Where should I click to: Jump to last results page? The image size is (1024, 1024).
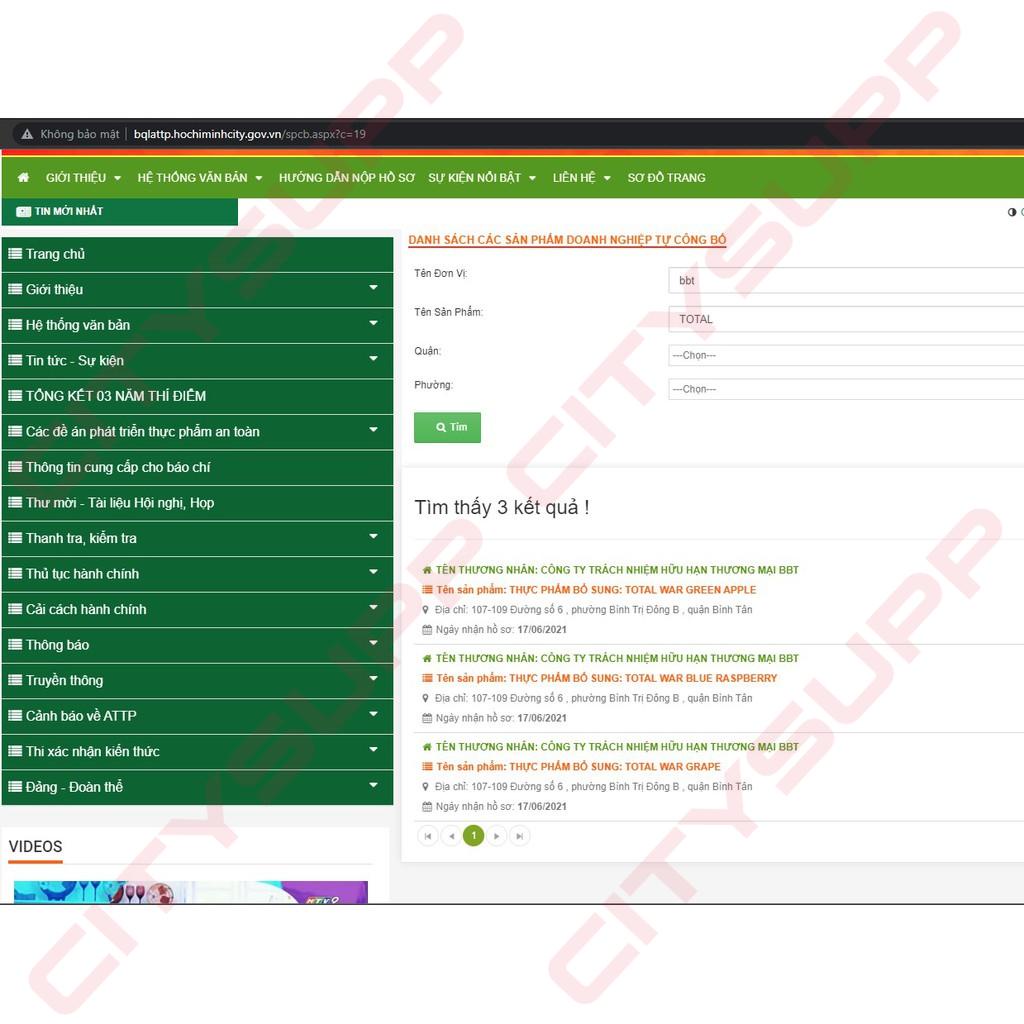click(520, 836)
